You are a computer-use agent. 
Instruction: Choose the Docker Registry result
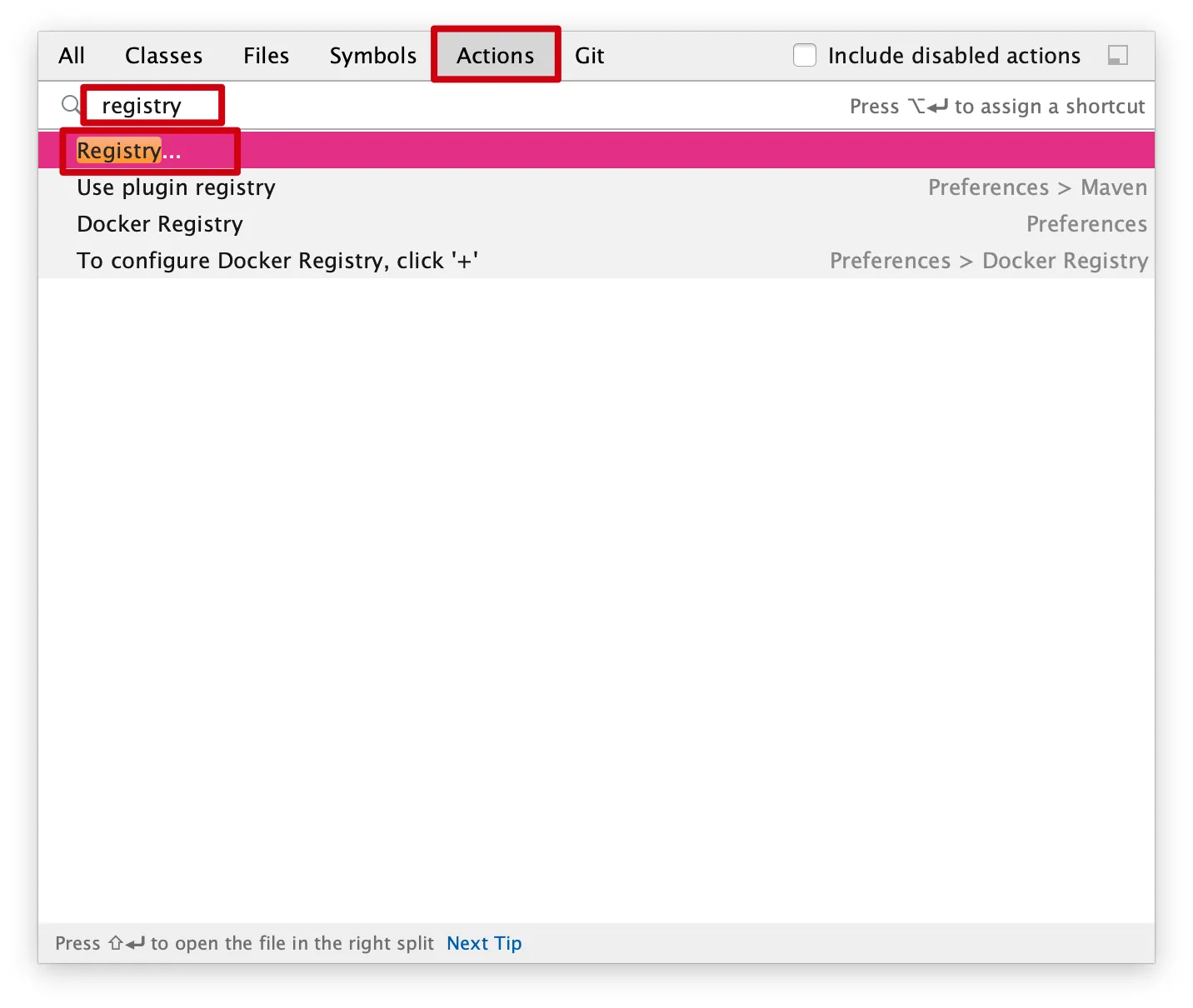point(596,224)
